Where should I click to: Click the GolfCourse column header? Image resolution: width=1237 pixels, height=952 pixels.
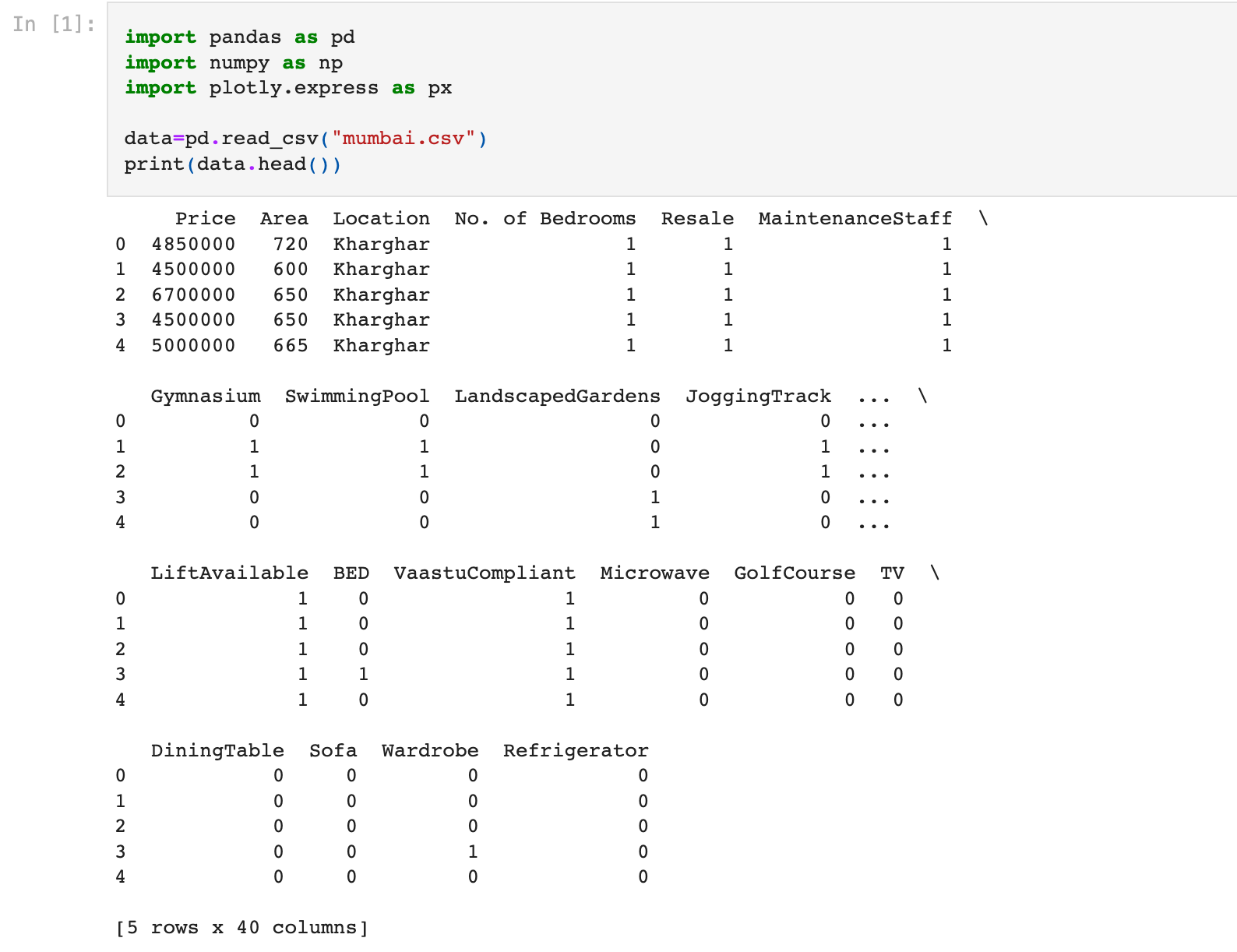pos(795,573)
